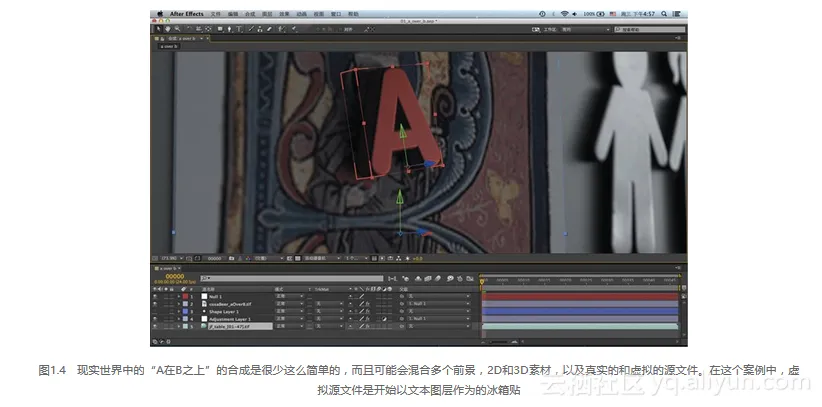Toggle effects fx switch for cosadeer_aOverB layer
Image resolution: width=822 pixels, height=407 pixels.
(367, 304)
